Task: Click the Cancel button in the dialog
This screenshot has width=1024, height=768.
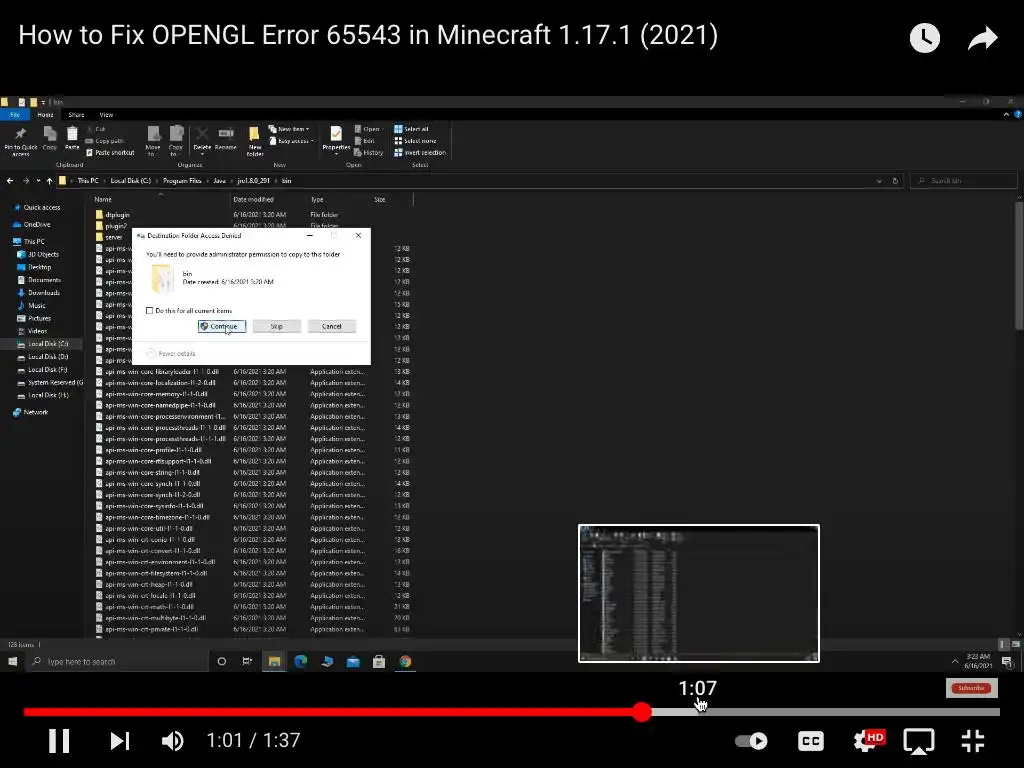Action: [332, 327]
